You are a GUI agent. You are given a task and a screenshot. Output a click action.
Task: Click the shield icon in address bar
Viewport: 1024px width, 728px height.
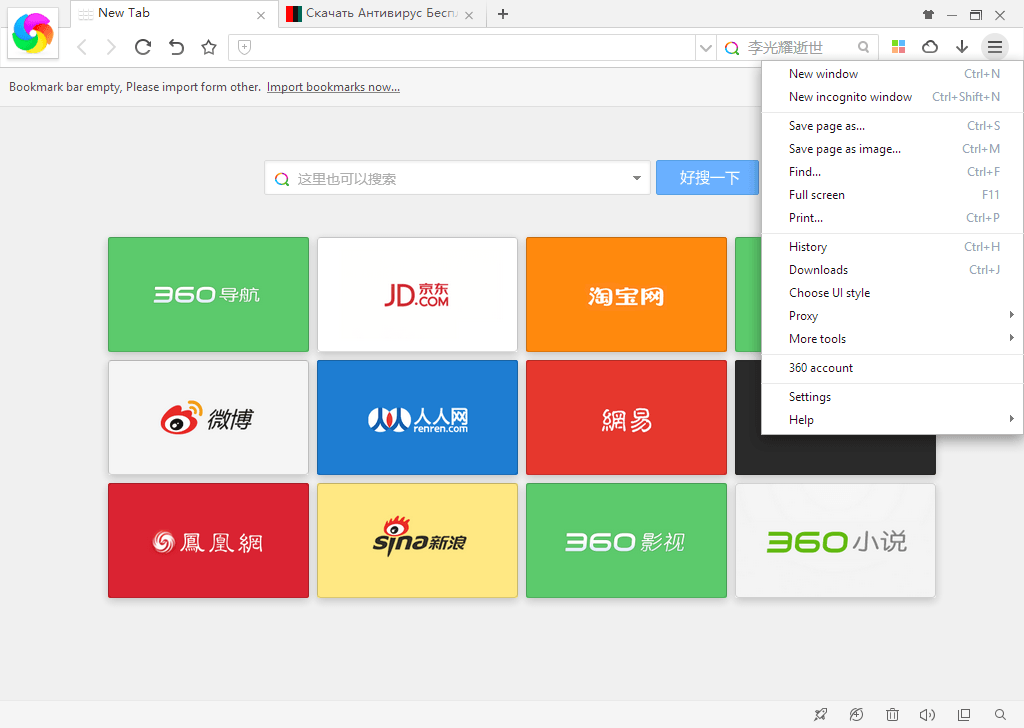point(244,47)
